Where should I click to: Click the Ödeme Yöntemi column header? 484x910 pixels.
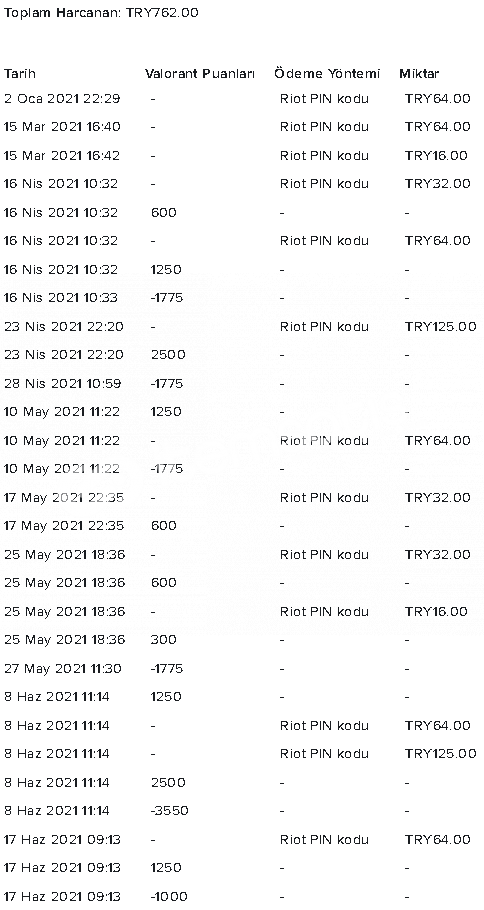(x=327, y=74)
